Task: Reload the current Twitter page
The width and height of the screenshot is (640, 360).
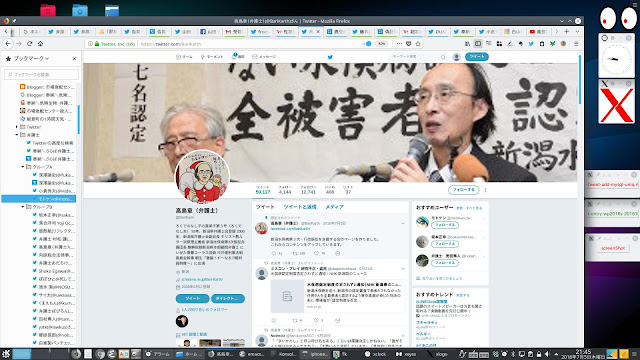Action: 29,44
